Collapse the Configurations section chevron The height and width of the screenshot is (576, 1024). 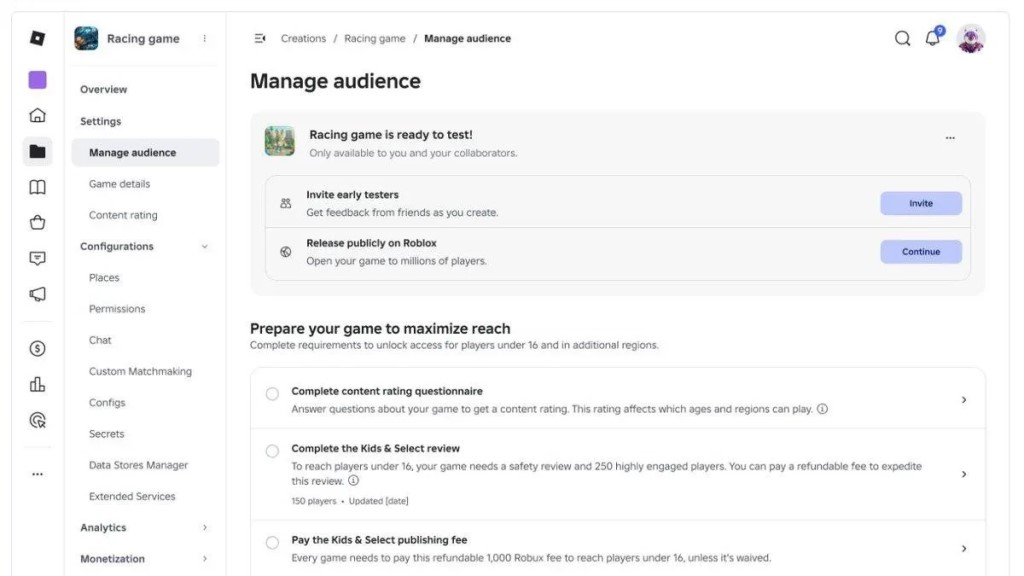pyautogui.click(x=204, y=247)
